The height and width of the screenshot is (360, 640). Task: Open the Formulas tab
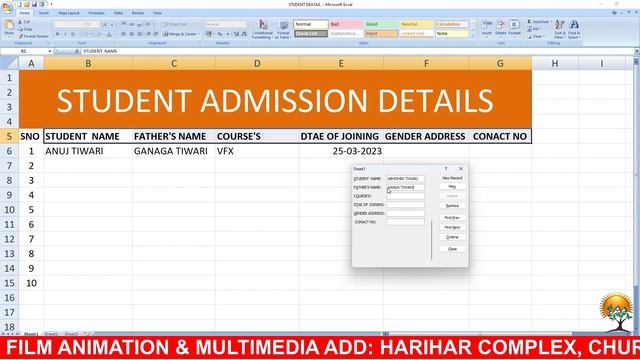pos(96,13)
